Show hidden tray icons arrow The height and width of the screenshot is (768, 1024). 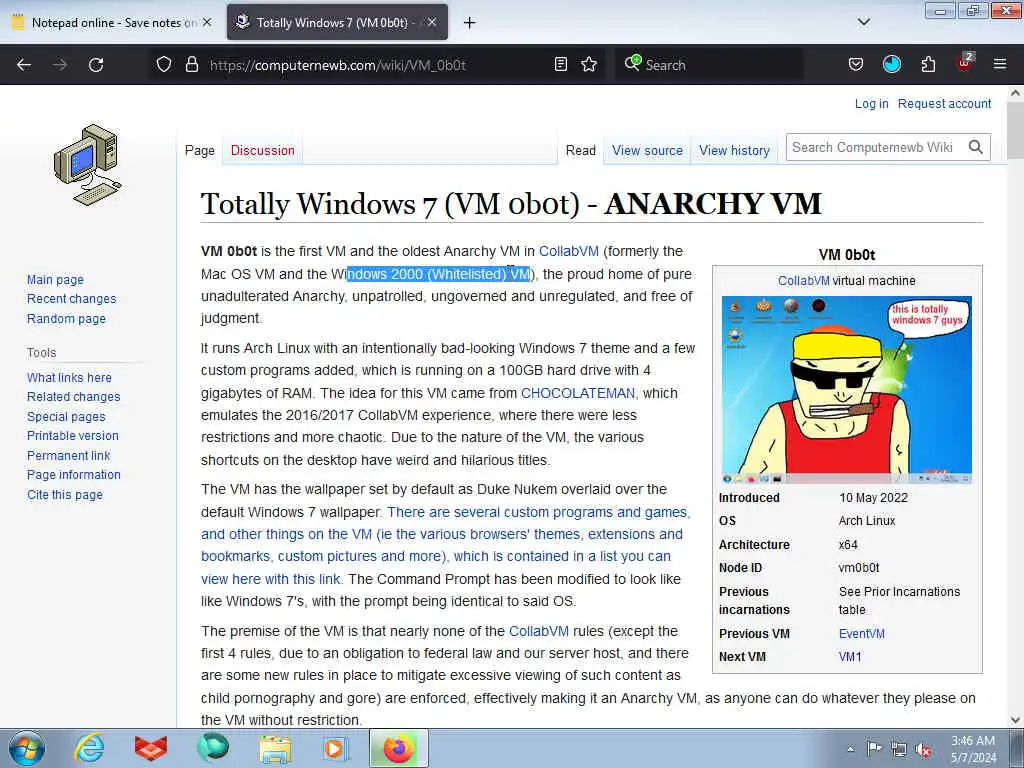(x=850, y=749)
